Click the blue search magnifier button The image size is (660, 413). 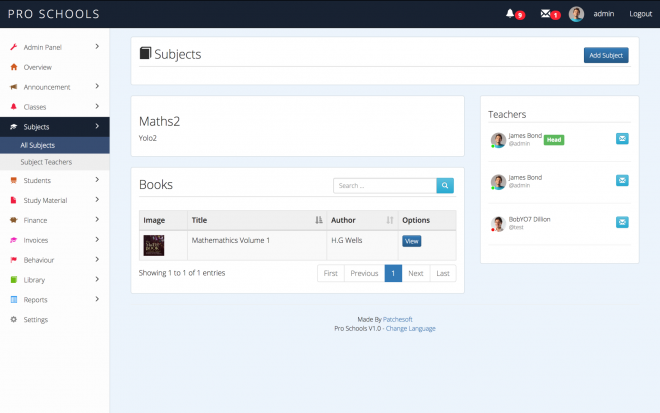tap(445, 185)
